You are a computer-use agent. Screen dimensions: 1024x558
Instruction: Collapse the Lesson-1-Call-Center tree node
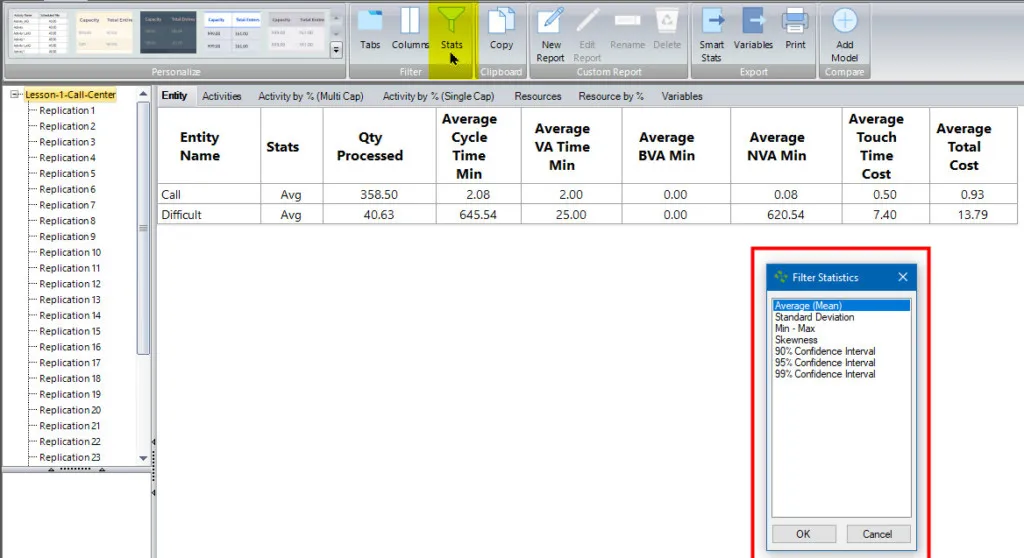point(14,95)
